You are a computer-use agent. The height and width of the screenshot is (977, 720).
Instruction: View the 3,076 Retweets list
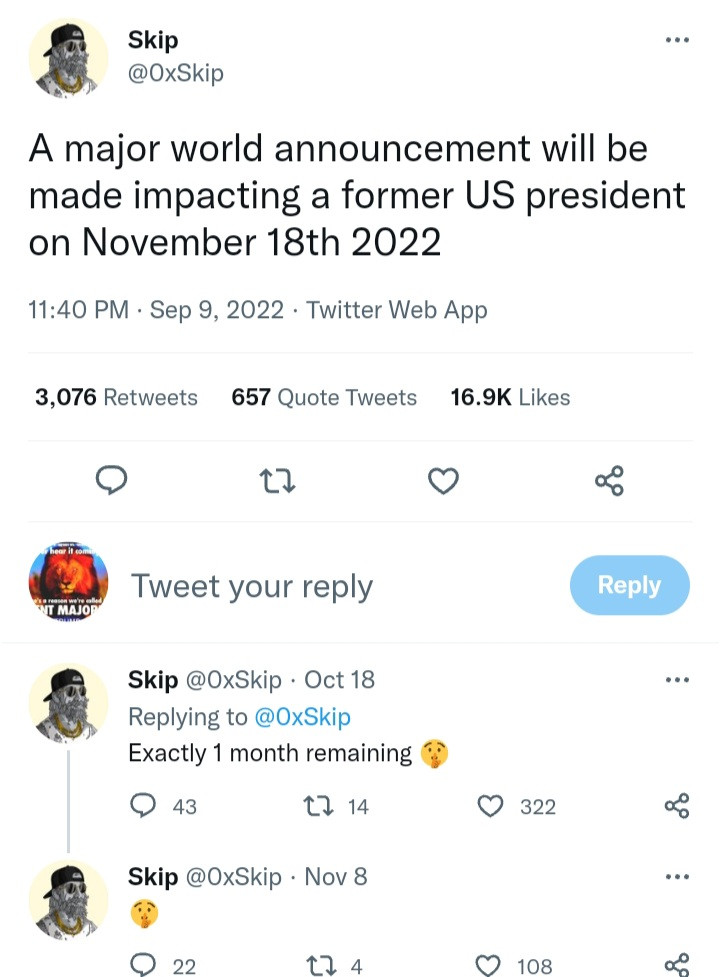(x=116, y=397)
